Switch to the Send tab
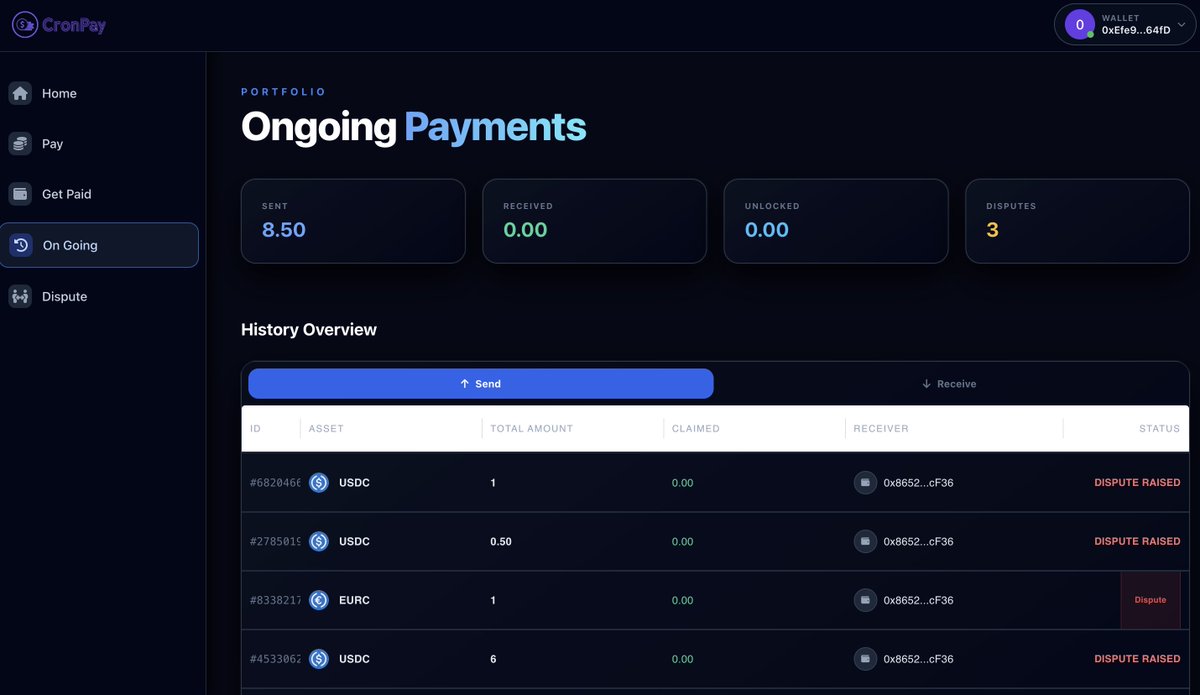1200x695 pixels. [481, 384]
